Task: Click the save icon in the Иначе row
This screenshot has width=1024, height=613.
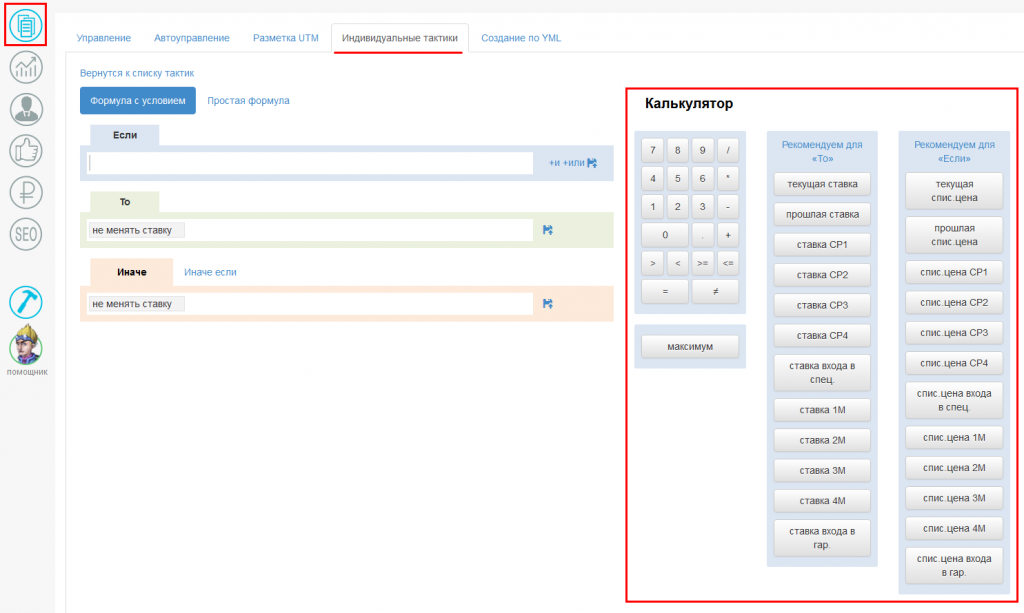Action: click(548, 304)
